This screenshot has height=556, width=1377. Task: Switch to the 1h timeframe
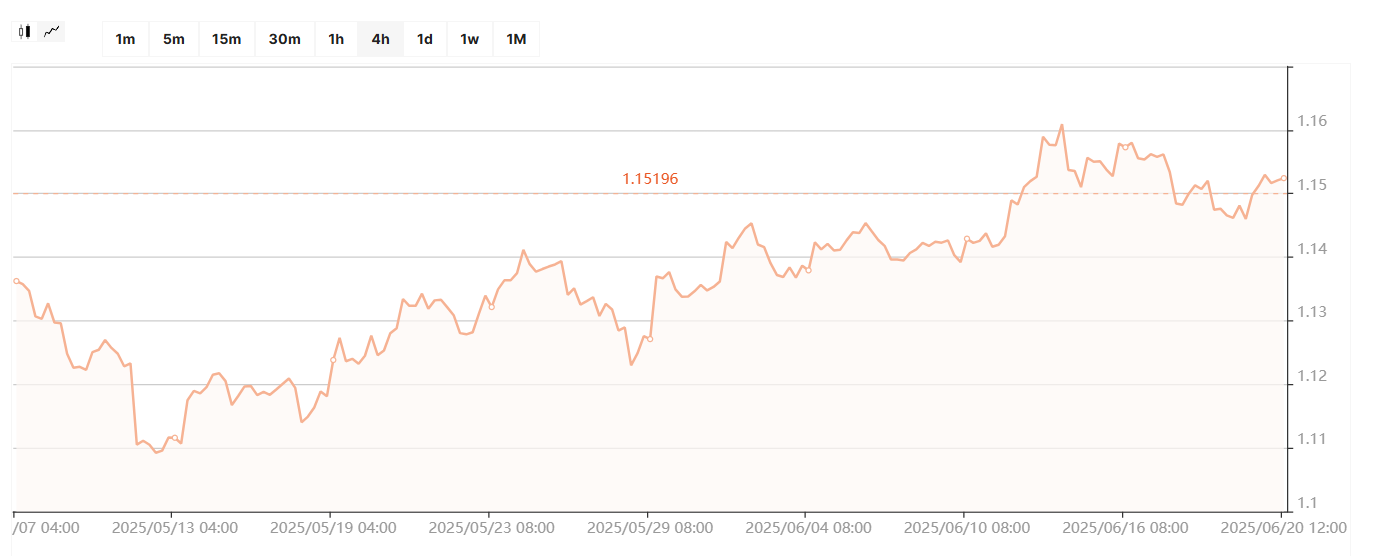336,39
